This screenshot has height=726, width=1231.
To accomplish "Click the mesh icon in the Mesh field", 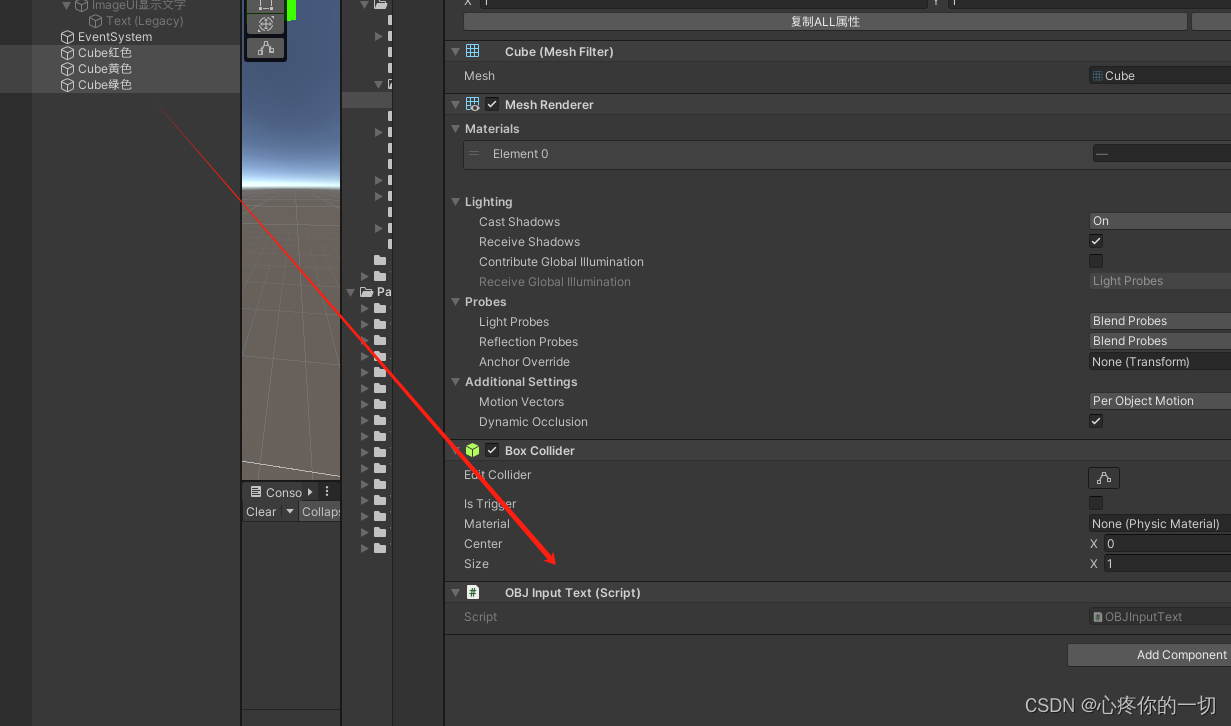I will 1098,76.
